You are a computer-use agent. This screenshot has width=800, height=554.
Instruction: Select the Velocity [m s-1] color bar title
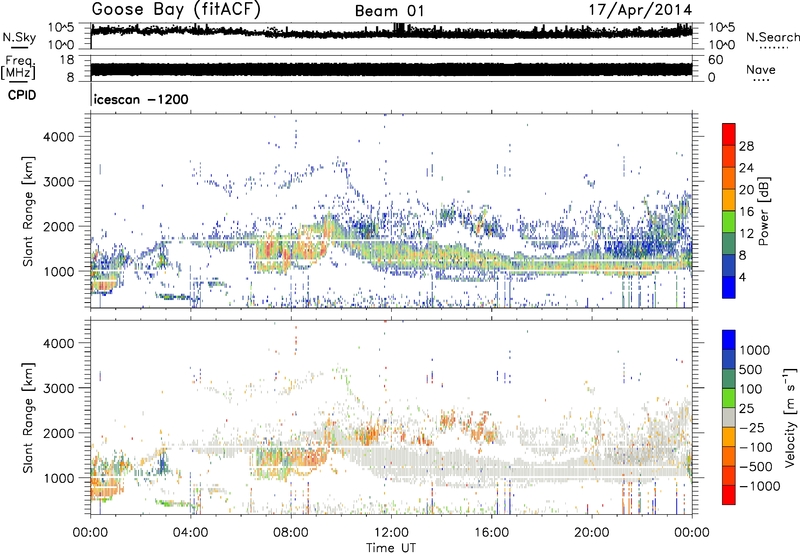coord(790,417)
